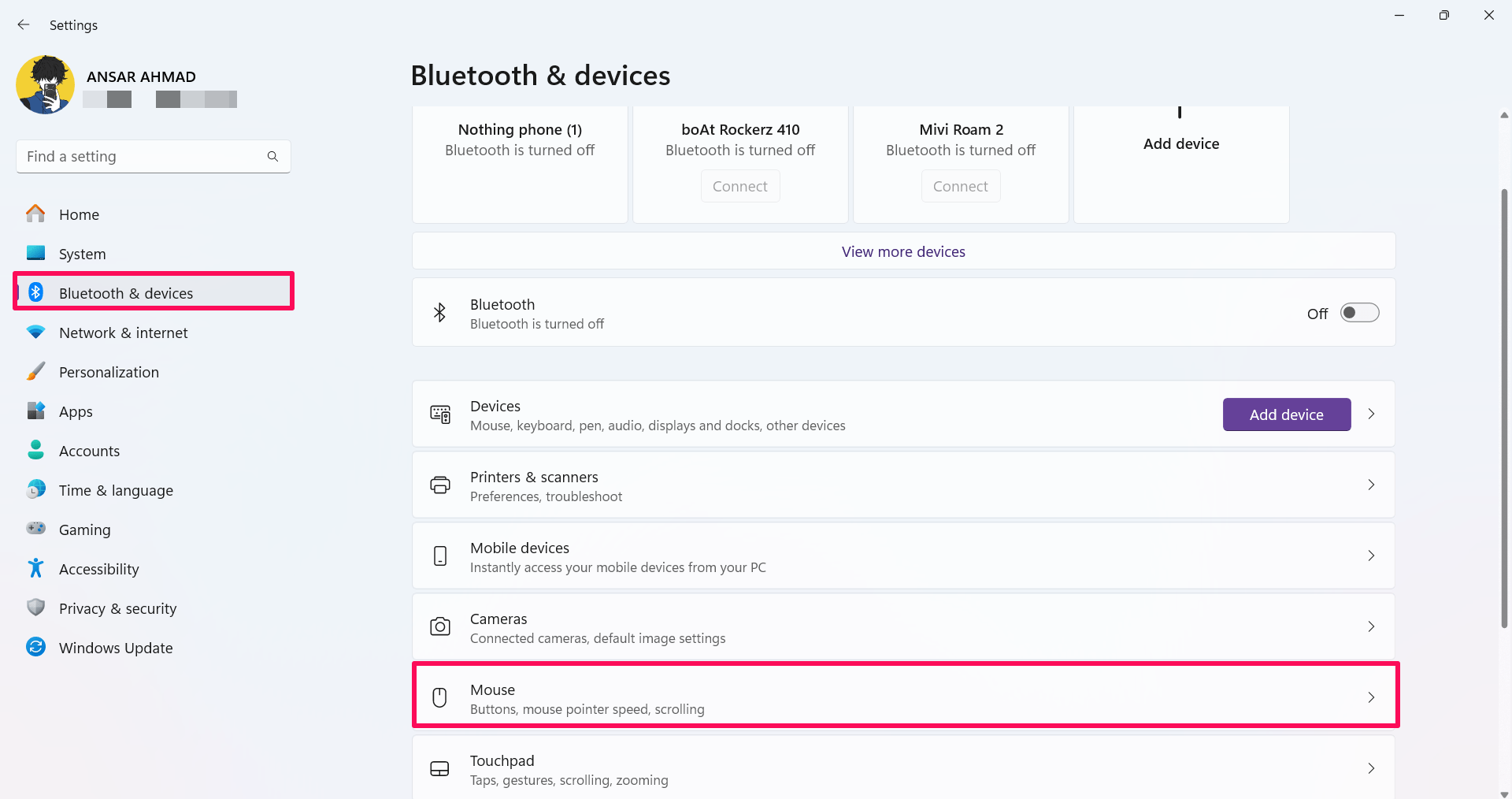Open Time & language section
The image size is (1512, 799).
154,490
